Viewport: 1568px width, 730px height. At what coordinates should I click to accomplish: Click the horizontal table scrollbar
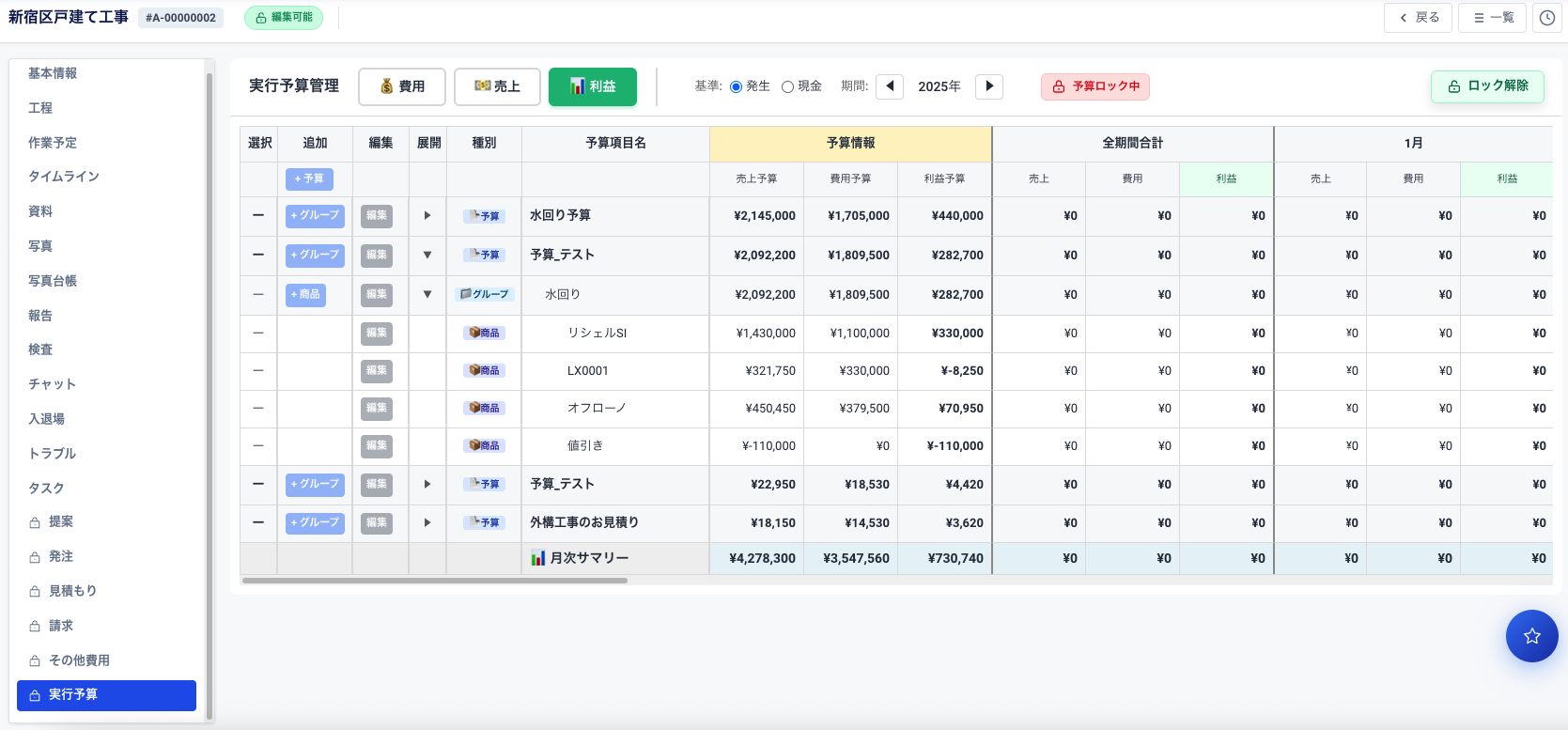tap(434, 581)
